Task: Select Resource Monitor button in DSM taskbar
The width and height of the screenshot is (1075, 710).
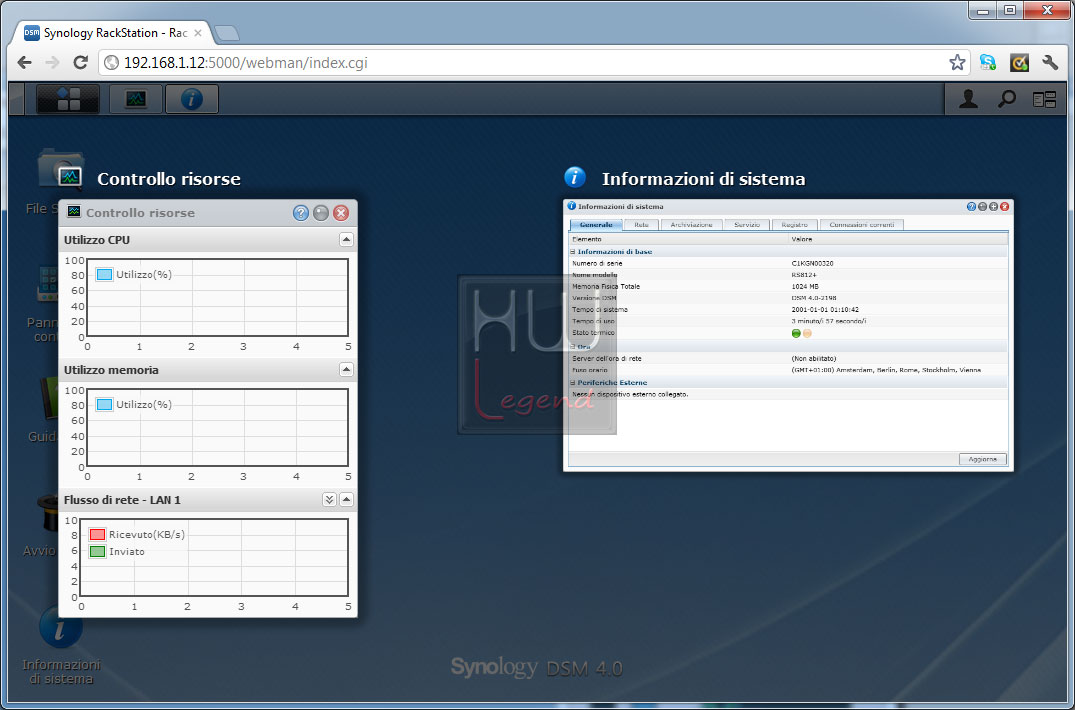Action: (x=136, y=99)
